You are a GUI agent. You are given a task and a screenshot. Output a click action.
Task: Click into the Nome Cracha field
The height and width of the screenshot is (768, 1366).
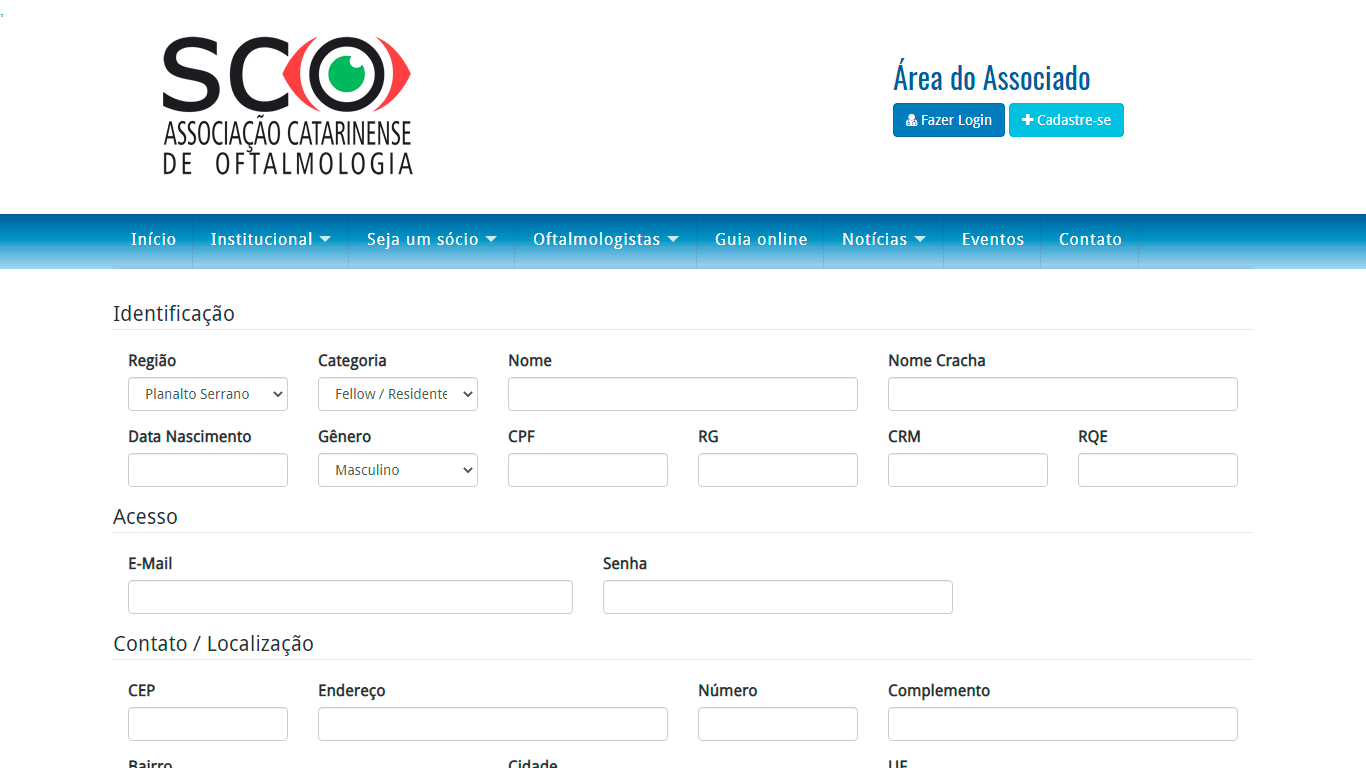1063,394
